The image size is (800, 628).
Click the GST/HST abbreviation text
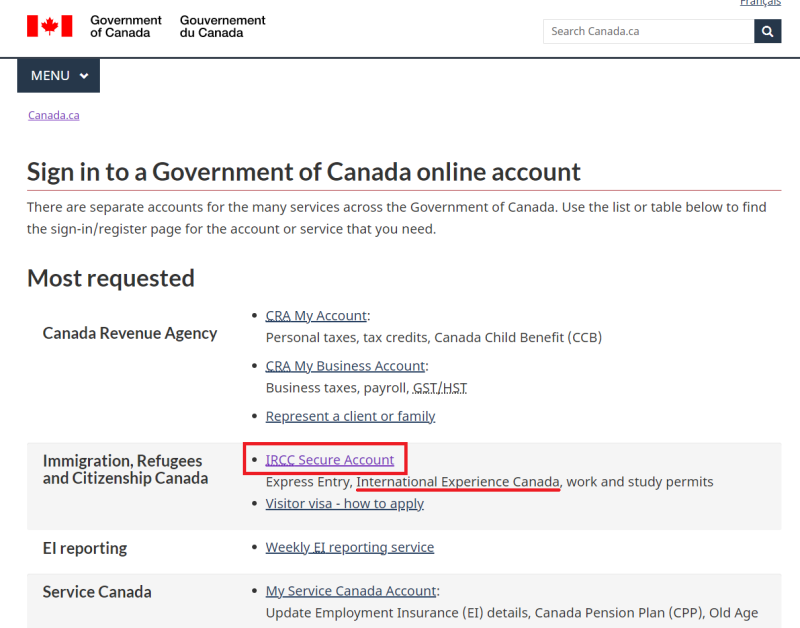[440, 388]
